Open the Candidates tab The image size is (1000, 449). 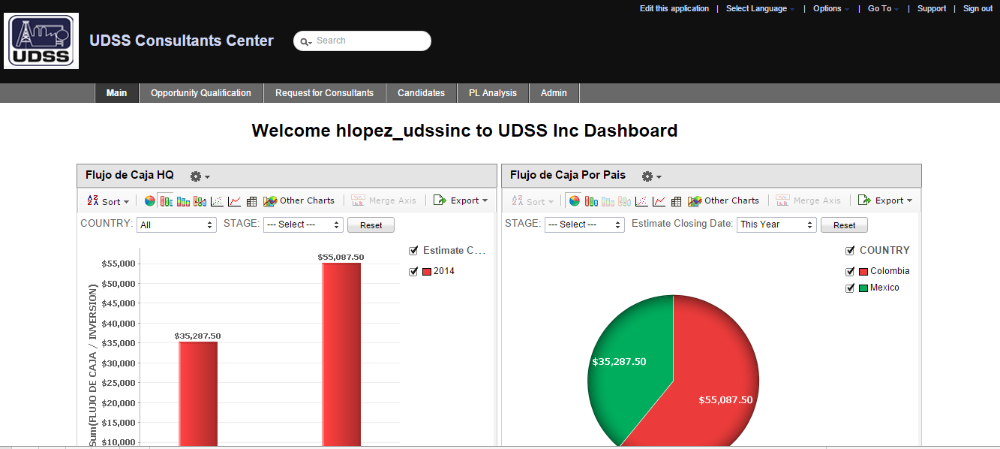(421, 93)
